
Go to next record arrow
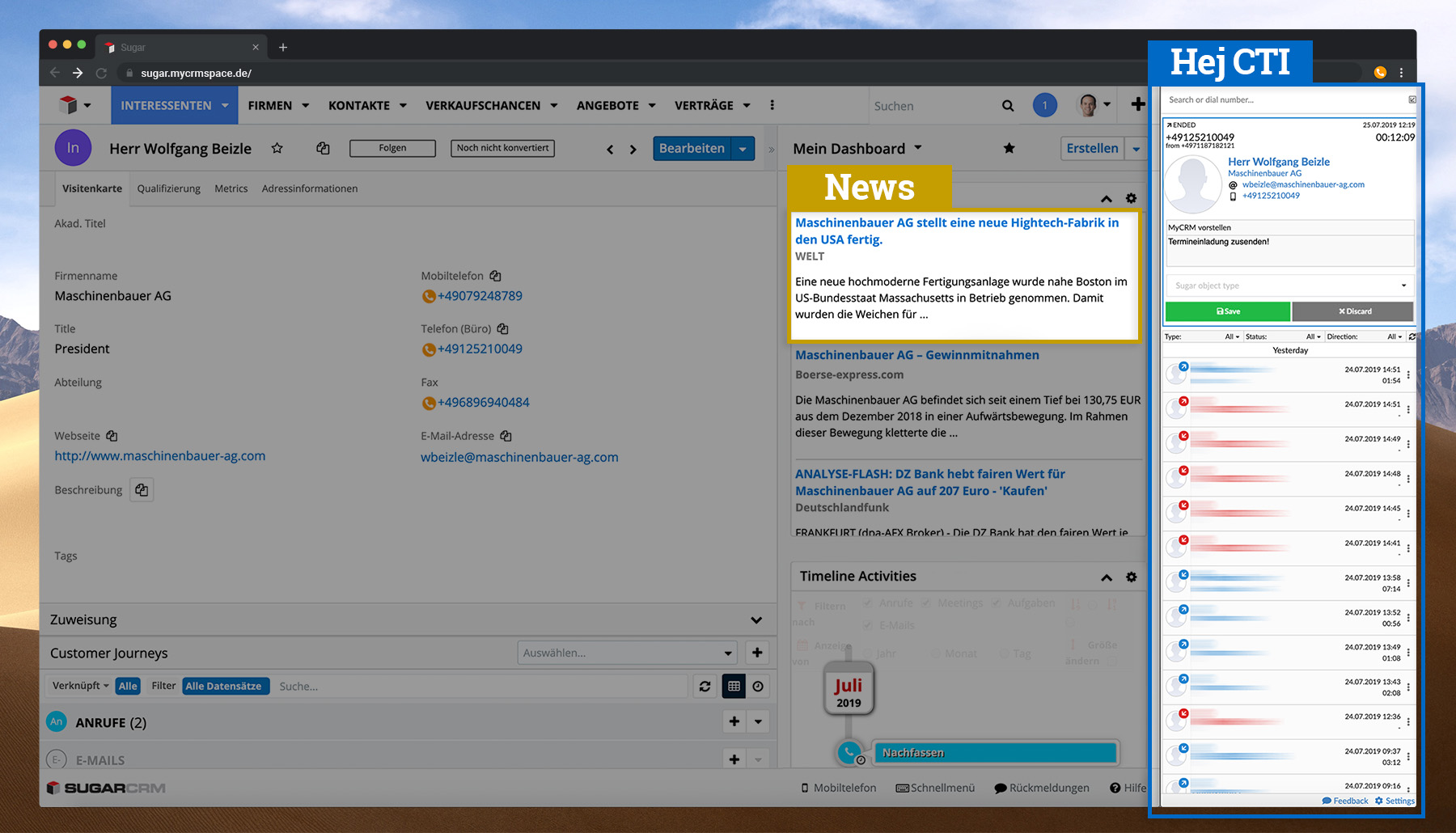tap(633, 150)
